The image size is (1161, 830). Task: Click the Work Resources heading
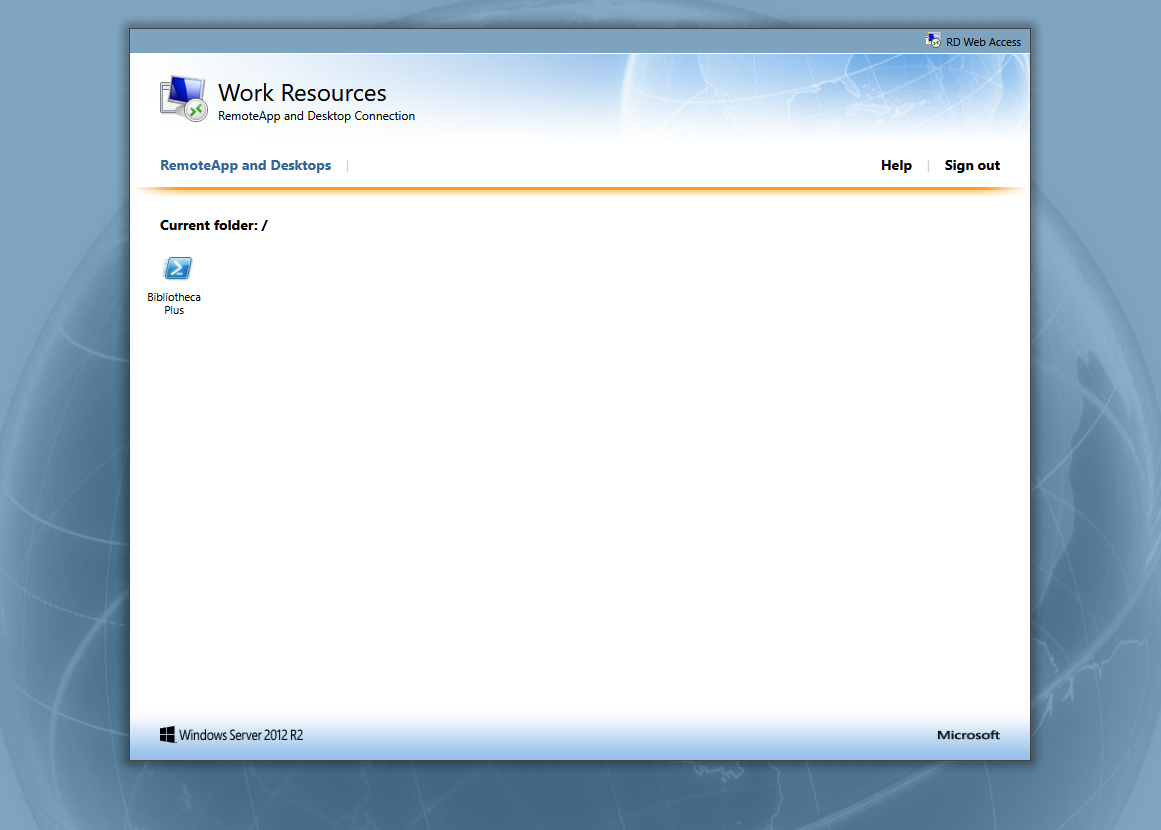pos(302,93)
